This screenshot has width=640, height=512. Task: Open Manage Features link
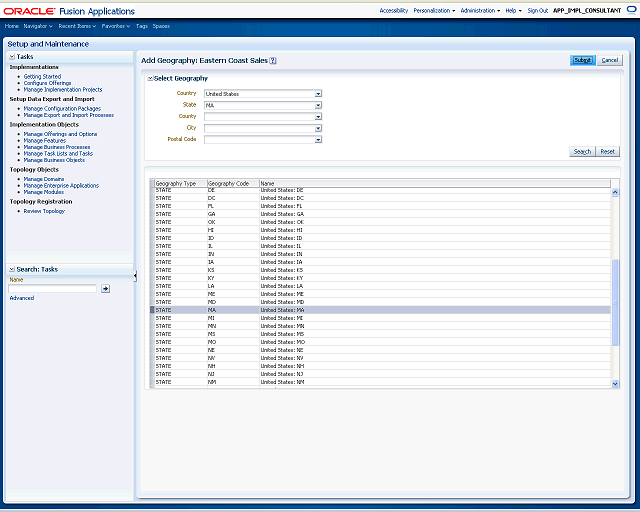click(x=44, y=140)
